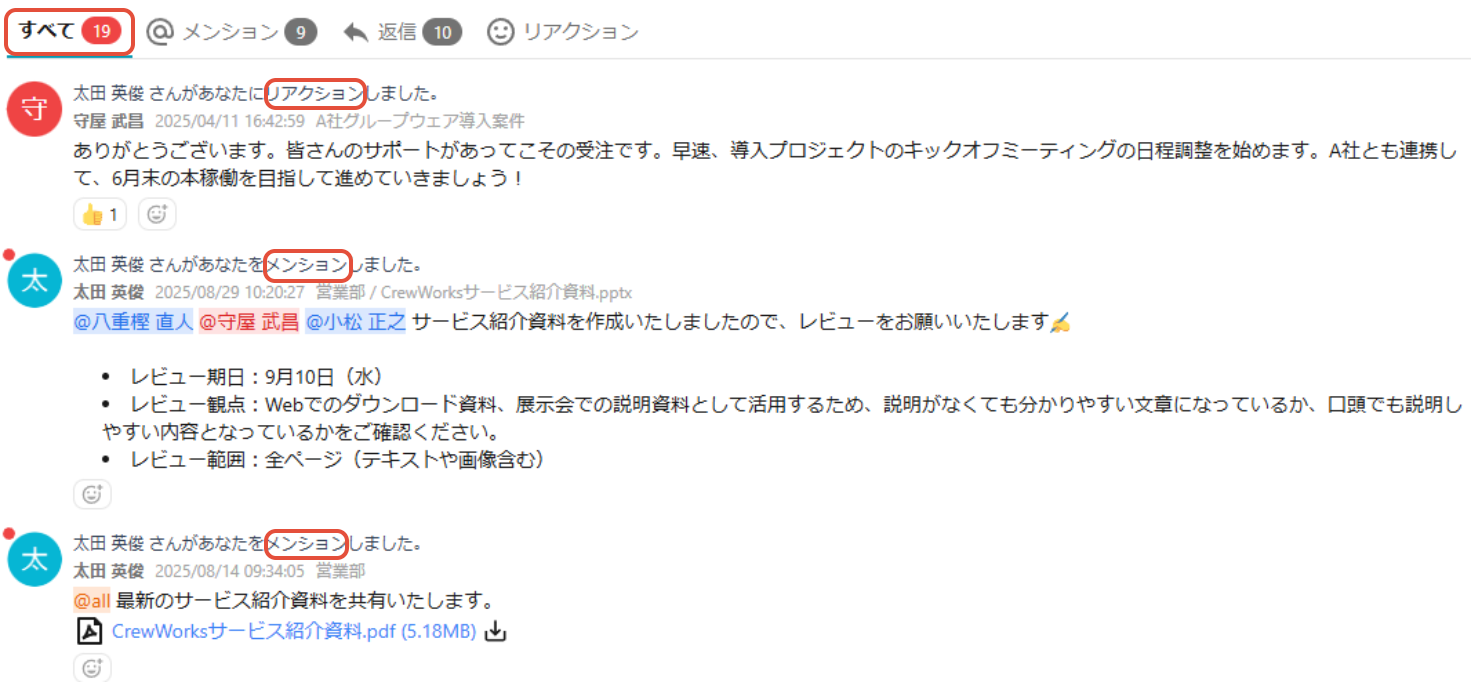Download CrewWorksサービス紹介資料.pdf via download icon

coord(497,632)
